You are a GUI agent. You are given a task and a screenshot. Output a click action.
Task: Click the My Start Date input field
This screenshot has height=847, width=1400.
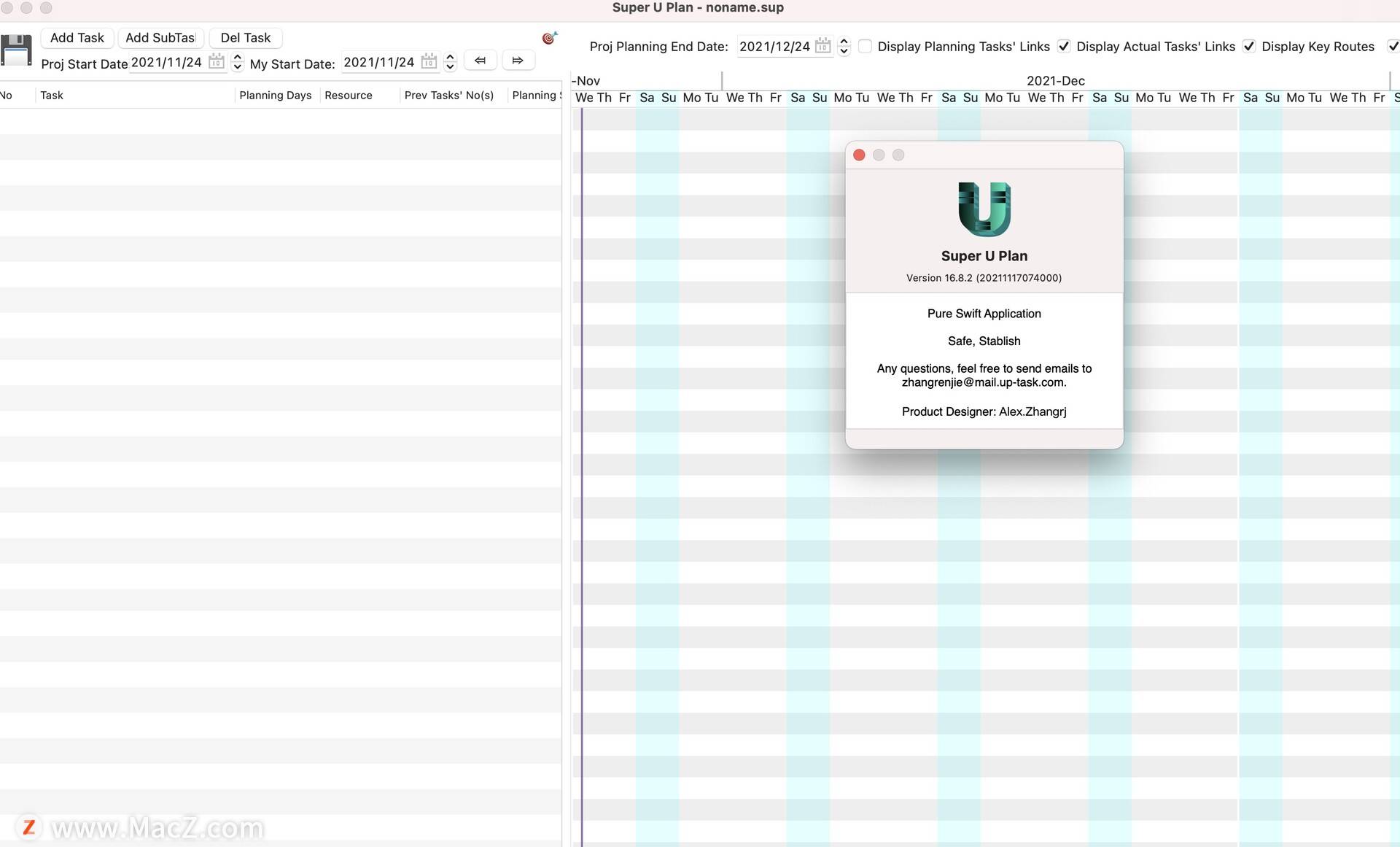pos(379,63)
